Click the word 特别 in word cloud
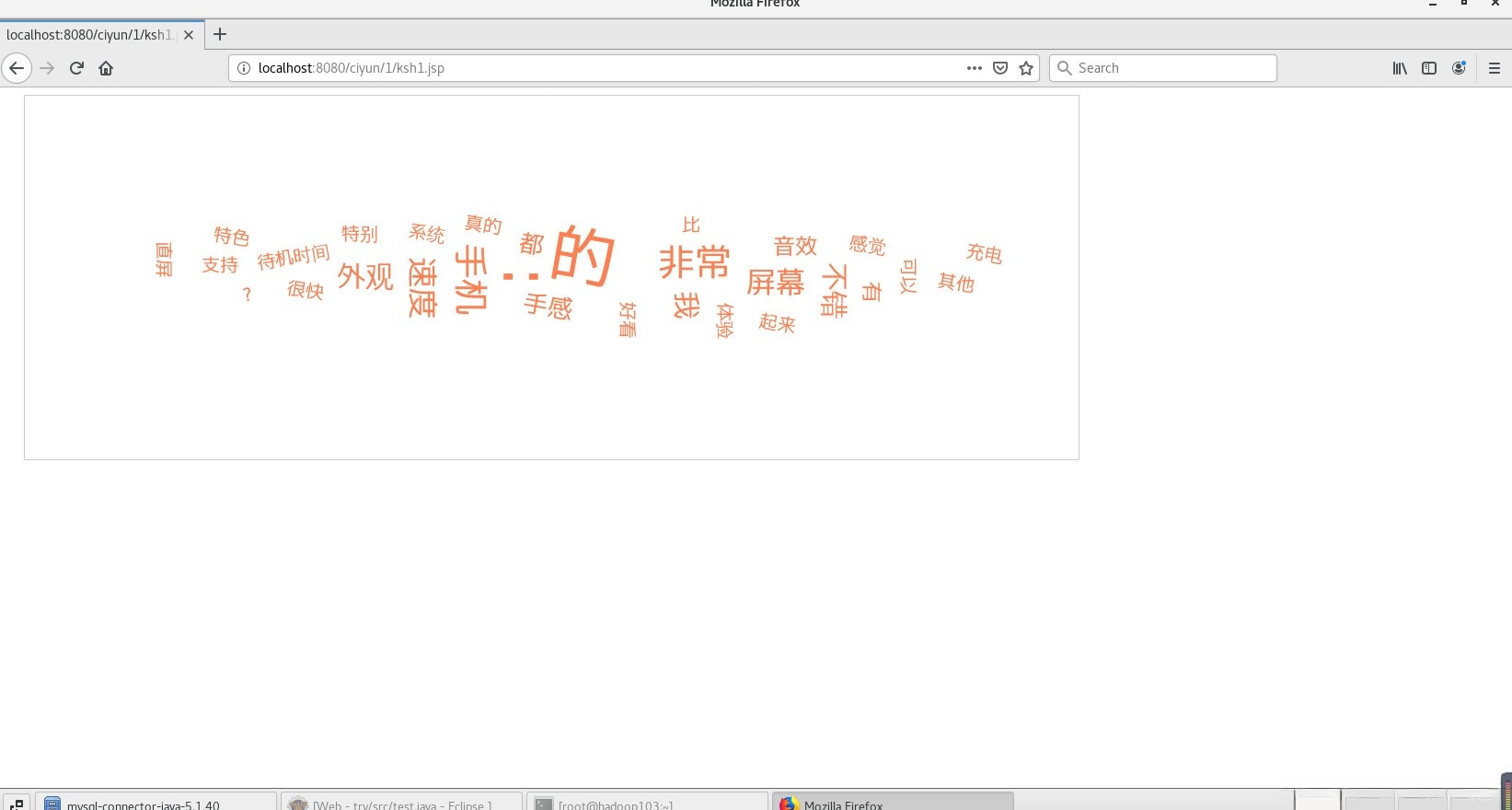 [x=360, y=234]
